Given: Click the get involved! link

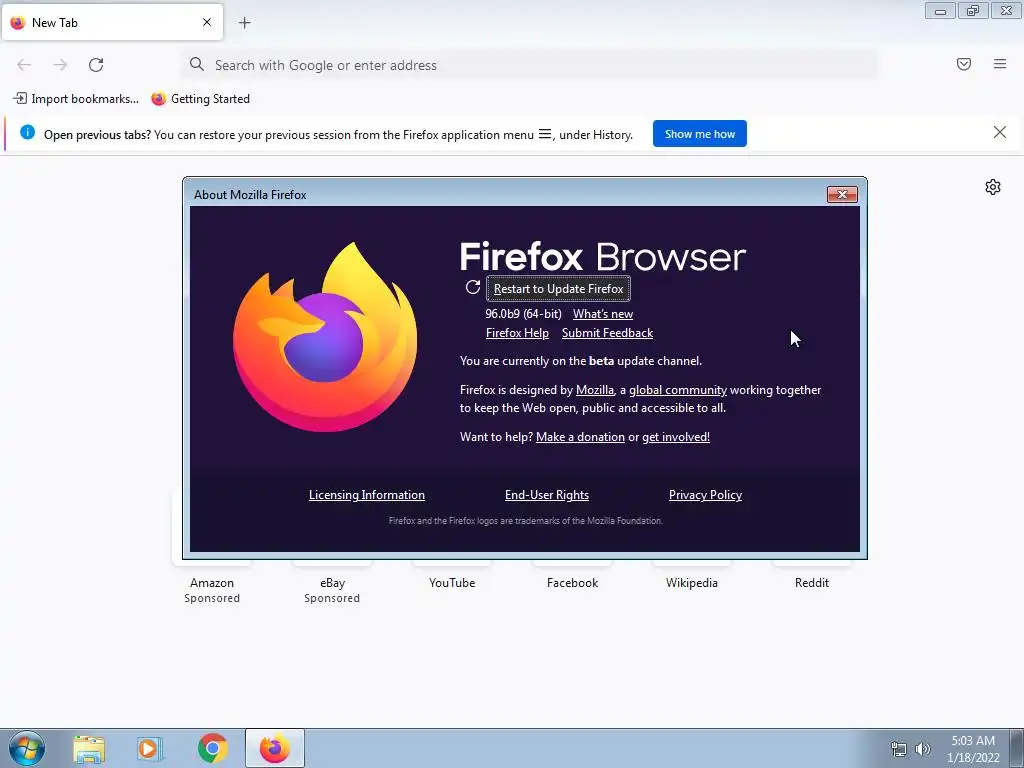Looking at the screenshot, I should (x=676, y=437).
